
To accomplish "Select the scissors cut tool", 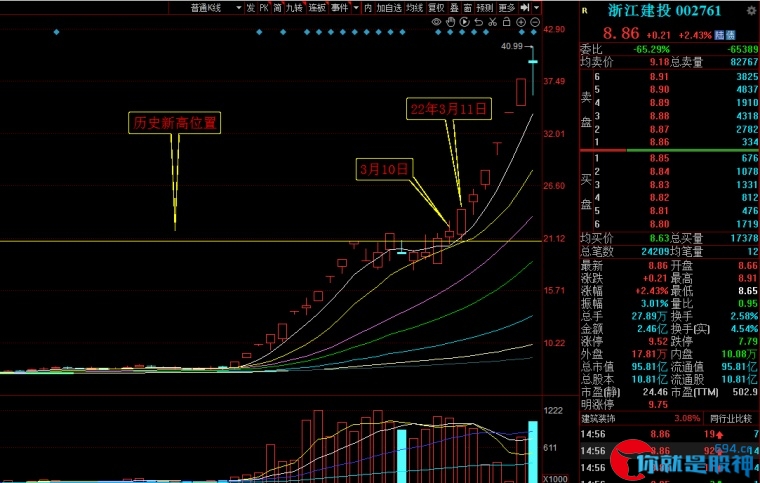I will click(x=492, y=22).
